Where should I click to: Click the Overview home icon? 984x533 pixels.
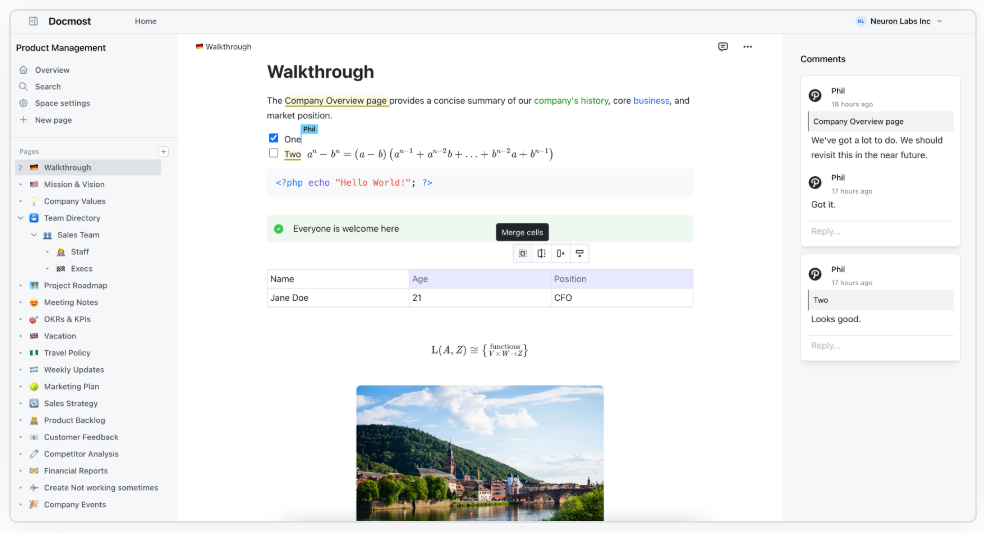(23, 70)
